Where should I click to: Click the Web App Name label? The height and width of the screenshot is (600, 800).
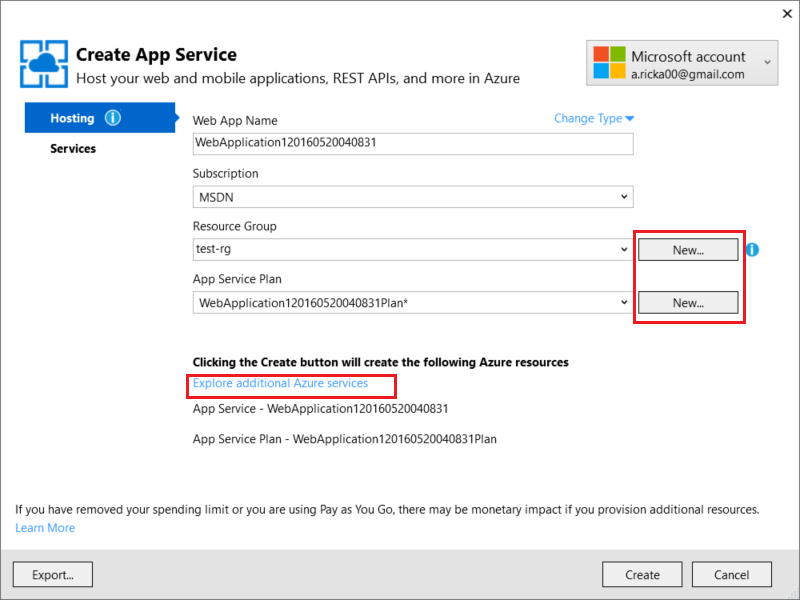(x=235, y=120)
